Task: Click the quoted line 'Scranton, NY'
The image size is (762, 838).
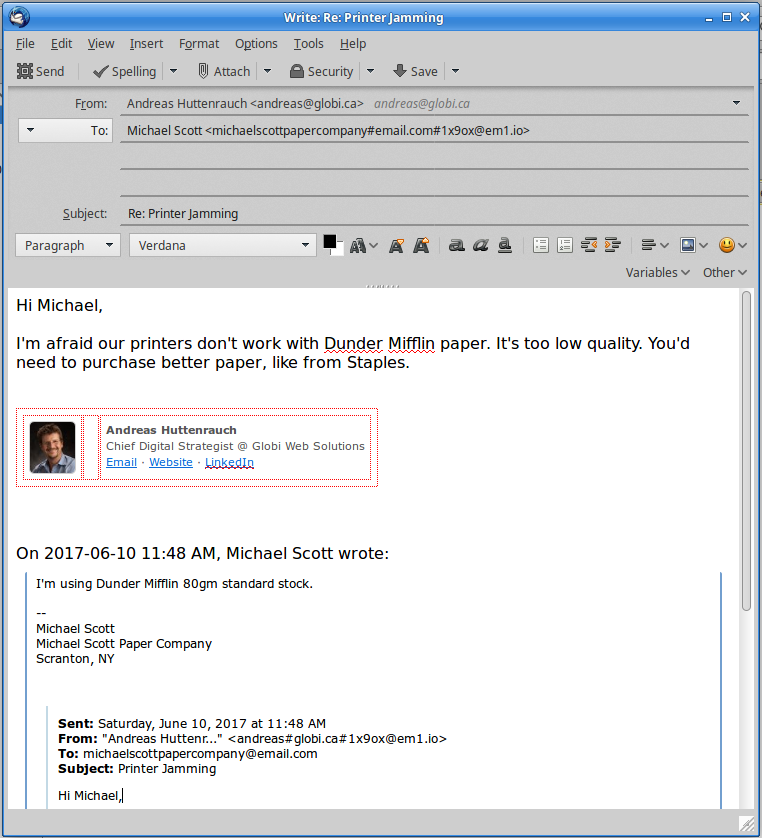Action: pos(75,658)
